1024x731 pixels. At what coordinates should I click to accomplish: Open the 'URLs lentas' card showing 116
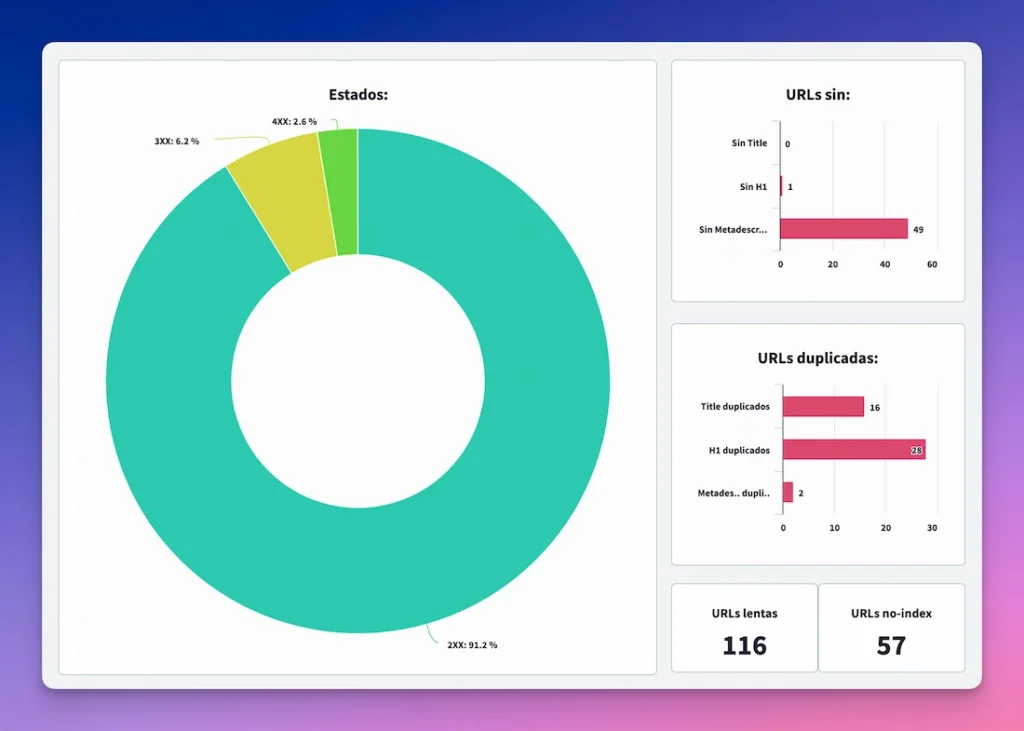coord(744,628)
